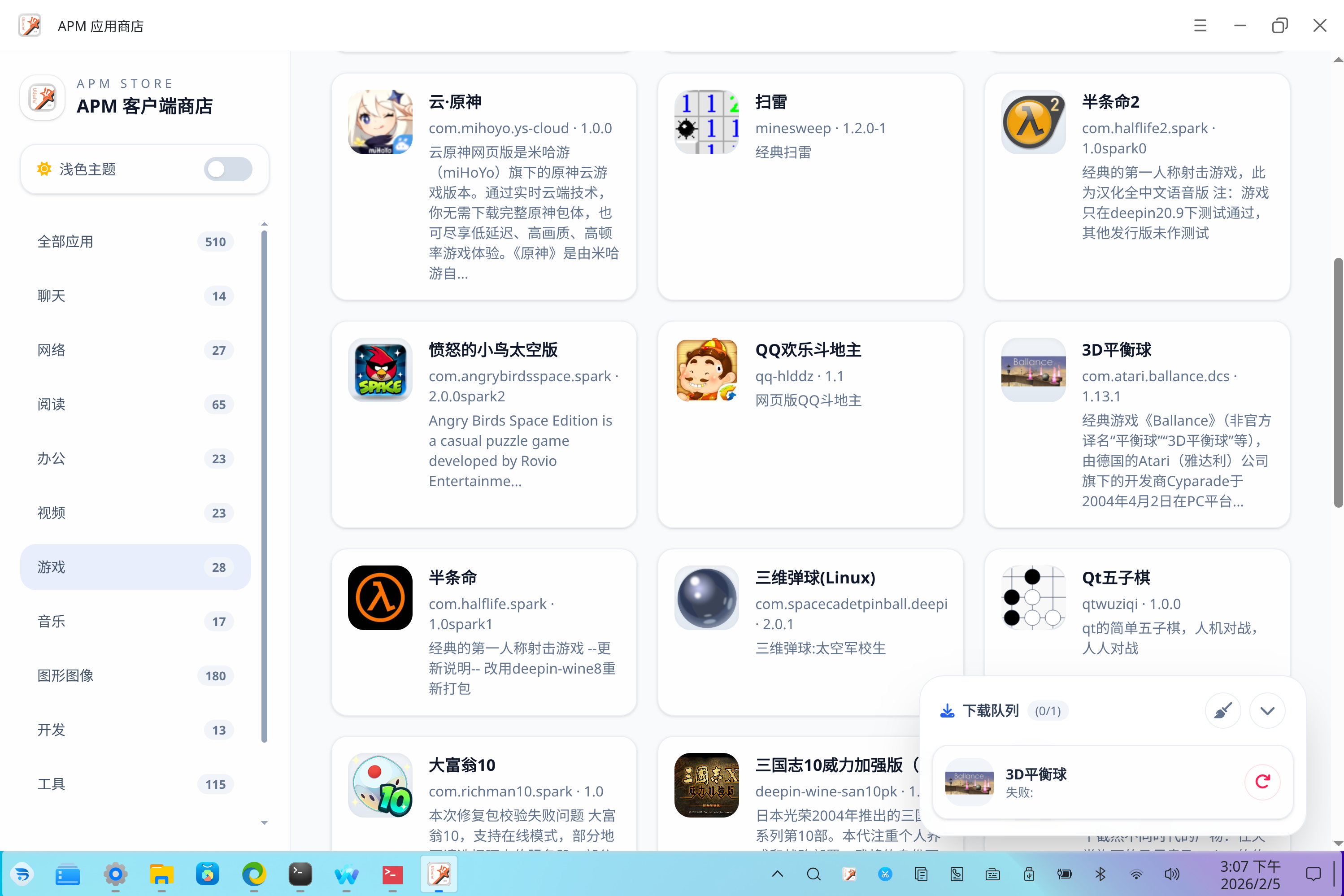Open the hamburger menu in the title bar
Screen dimensions: 1344x896
click(1200, 25)
